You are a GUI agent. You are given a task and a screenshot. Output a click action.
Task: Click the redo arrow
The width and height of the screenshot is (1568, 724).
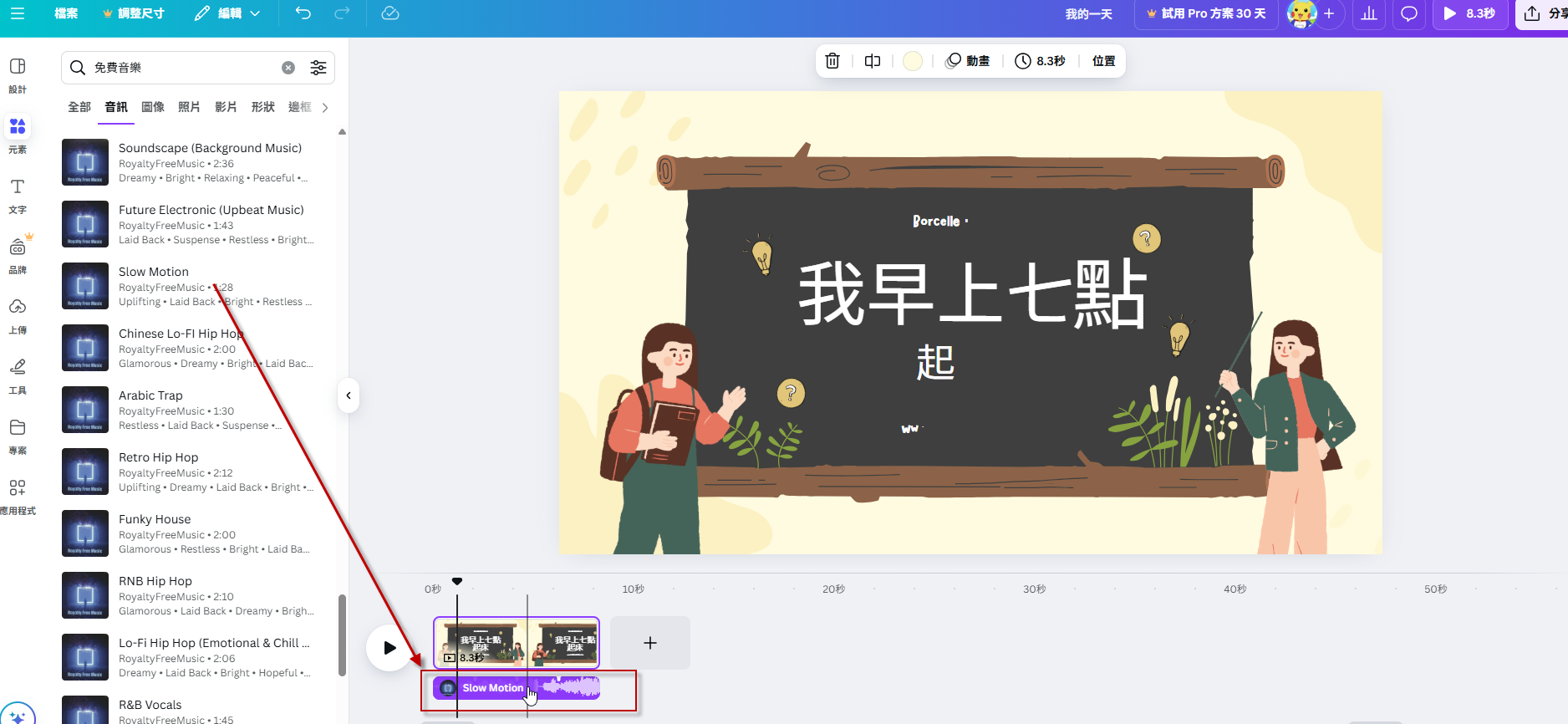[x=342, y=13]
